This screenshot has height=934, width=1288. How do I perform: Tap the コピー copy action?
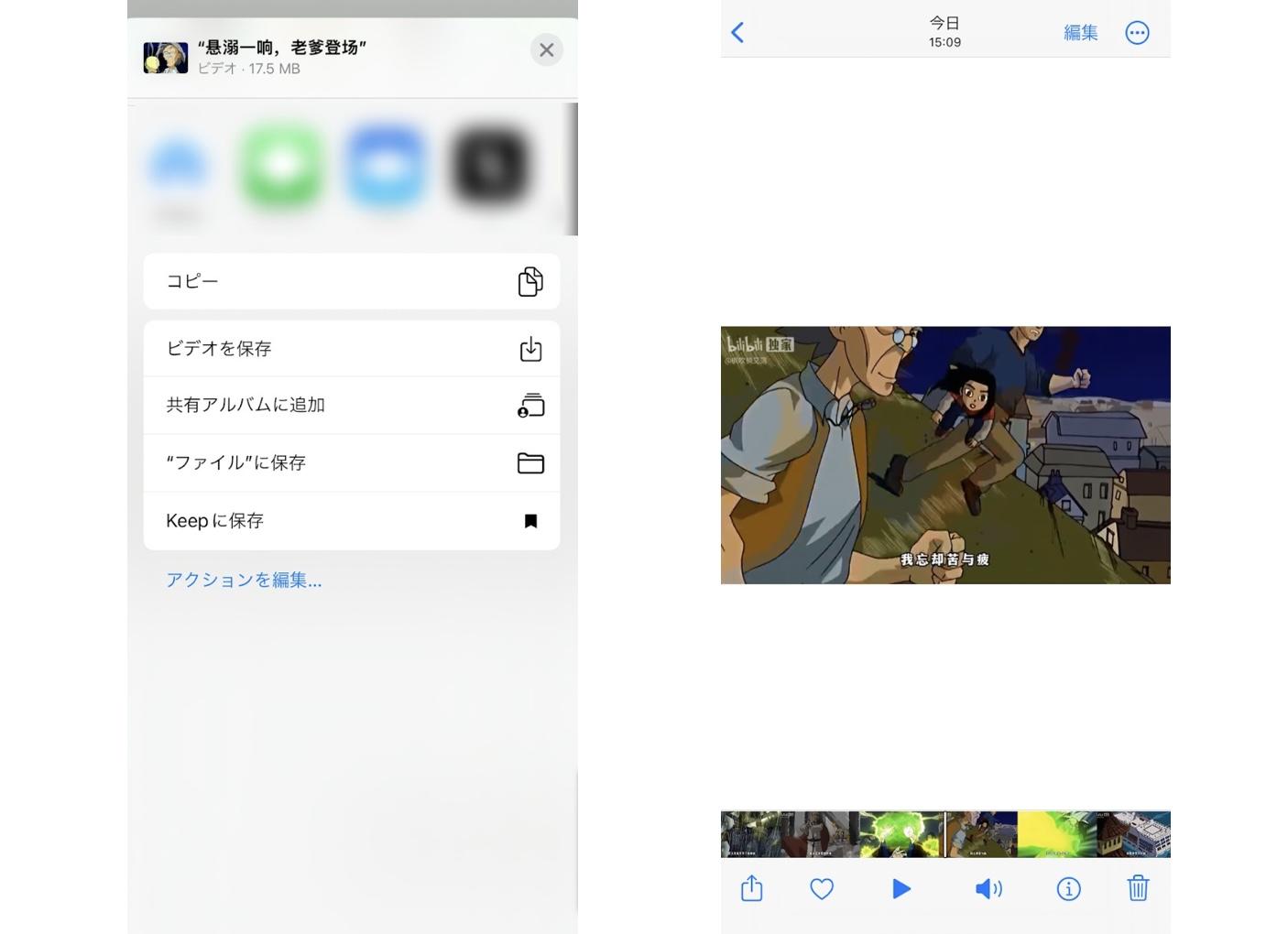(352, 281)
